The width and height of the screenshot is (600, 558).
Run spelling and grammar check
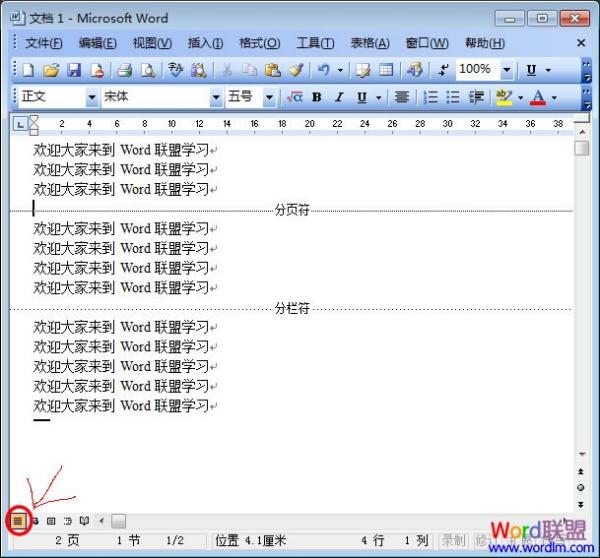tap(176, 70)
